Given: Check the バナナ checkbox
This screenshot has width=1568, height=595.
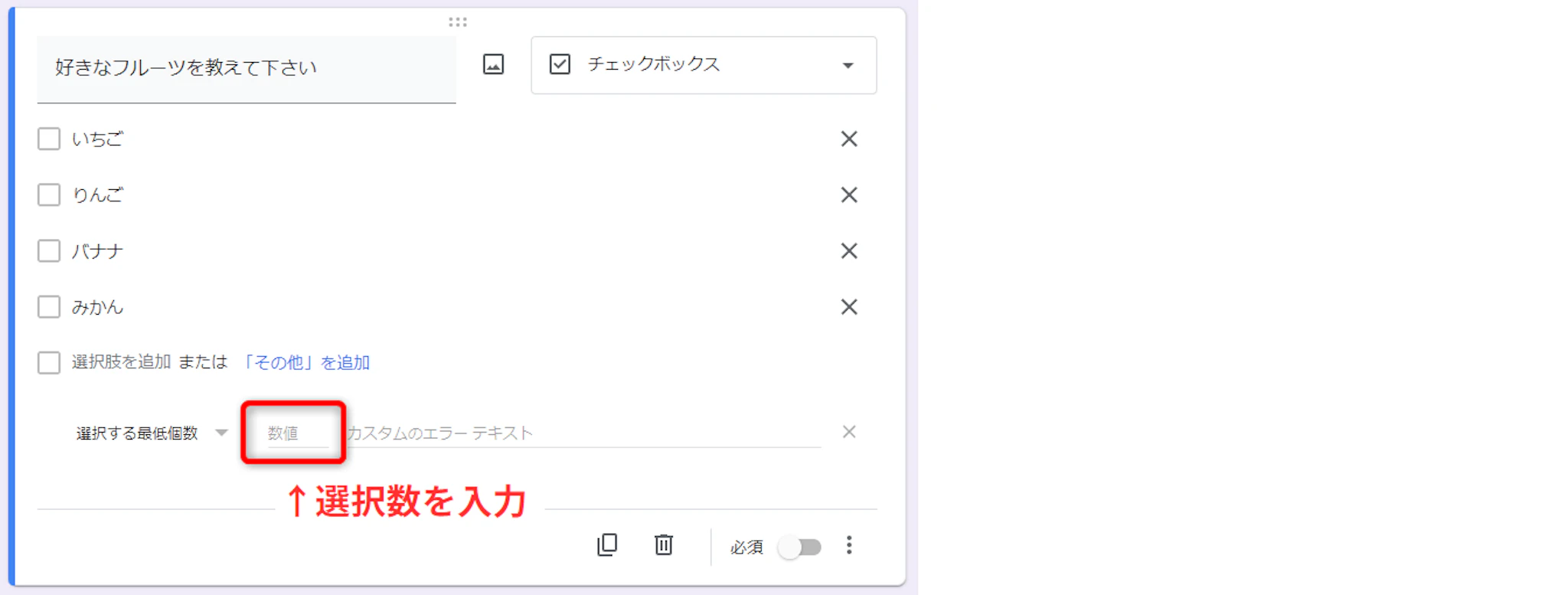Looking at the screenshot, I should [x=49, y=250].
